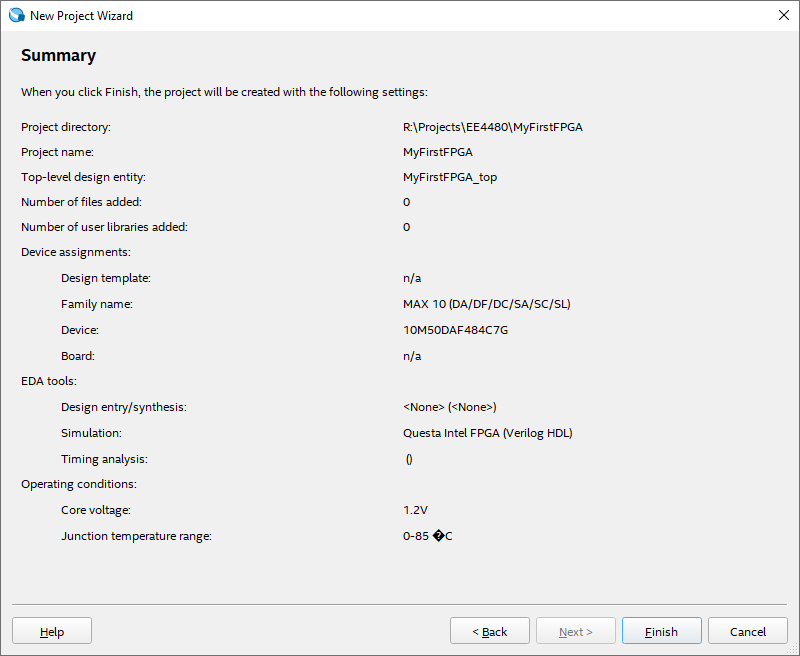Click the junction temperature range value
This screenshot has width=800, height=656.
point(427,536)
